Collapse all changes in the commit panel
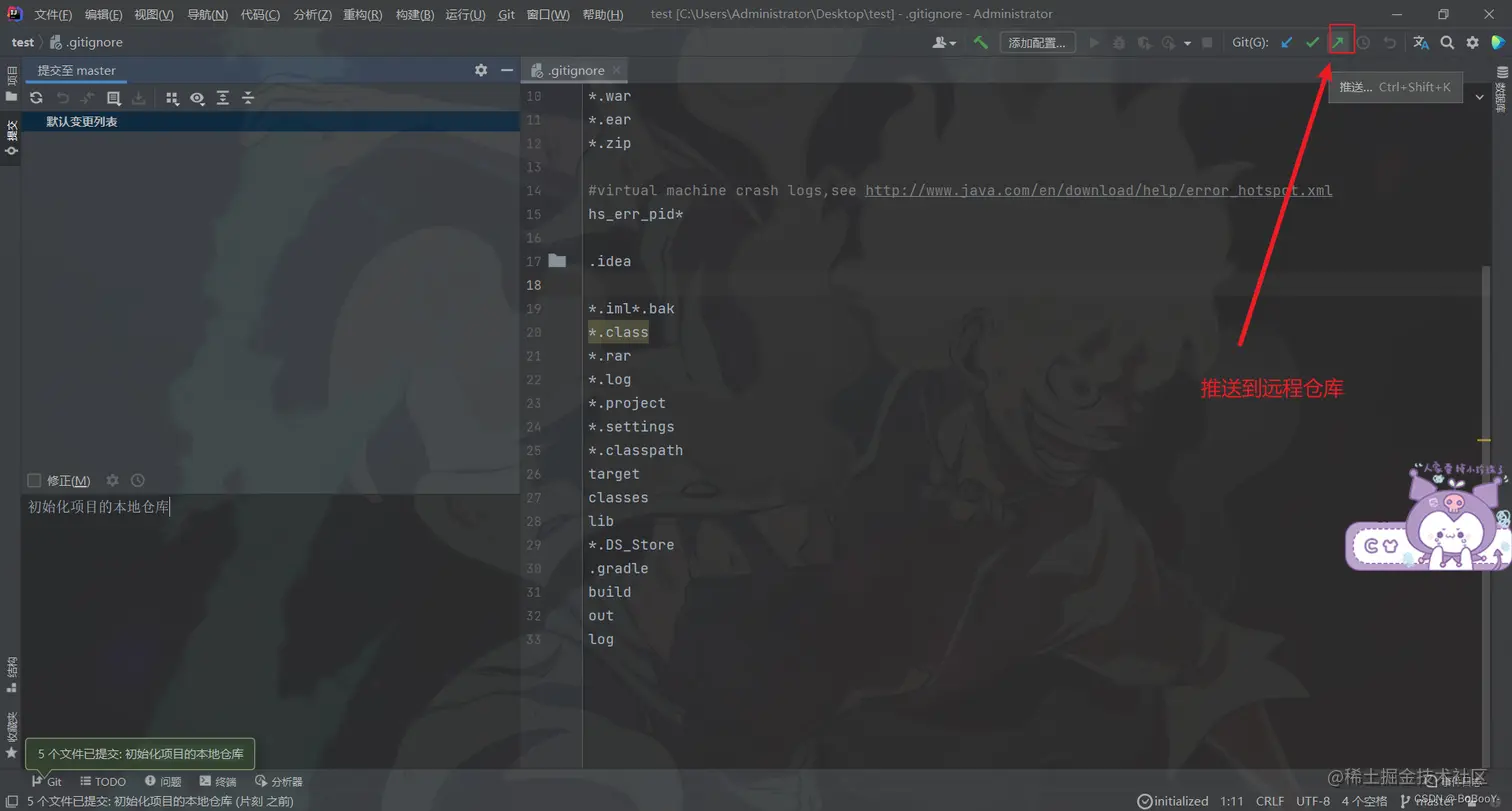This screenshot has height=811, width=1512. 248,98
